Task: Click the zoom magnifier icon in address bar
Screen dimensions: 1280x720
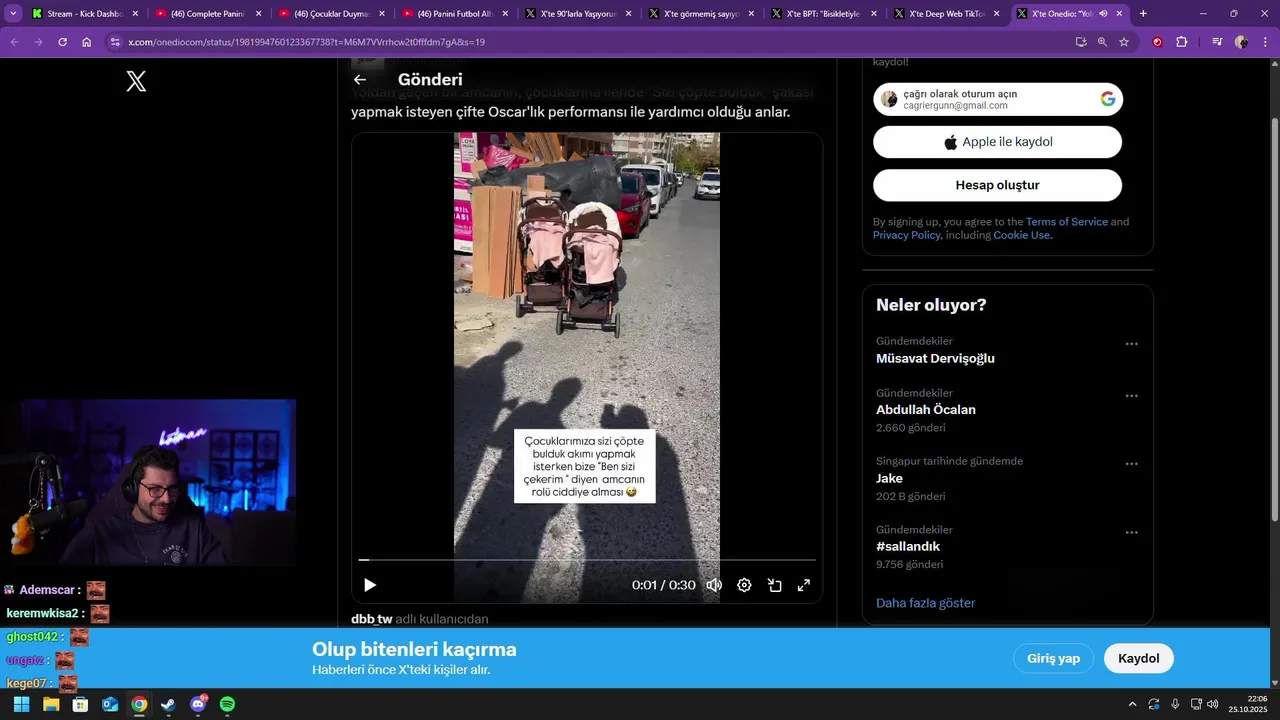Action: coord(1102,42)
